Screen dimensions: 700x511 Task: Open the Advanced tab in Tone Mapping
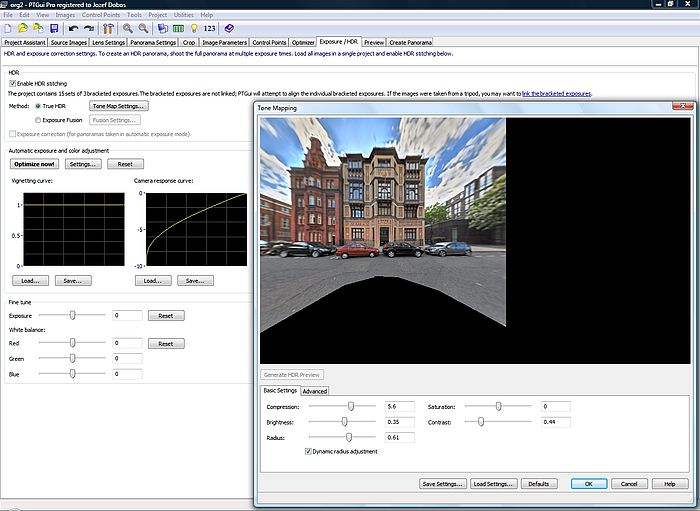[x=315, y=391]
